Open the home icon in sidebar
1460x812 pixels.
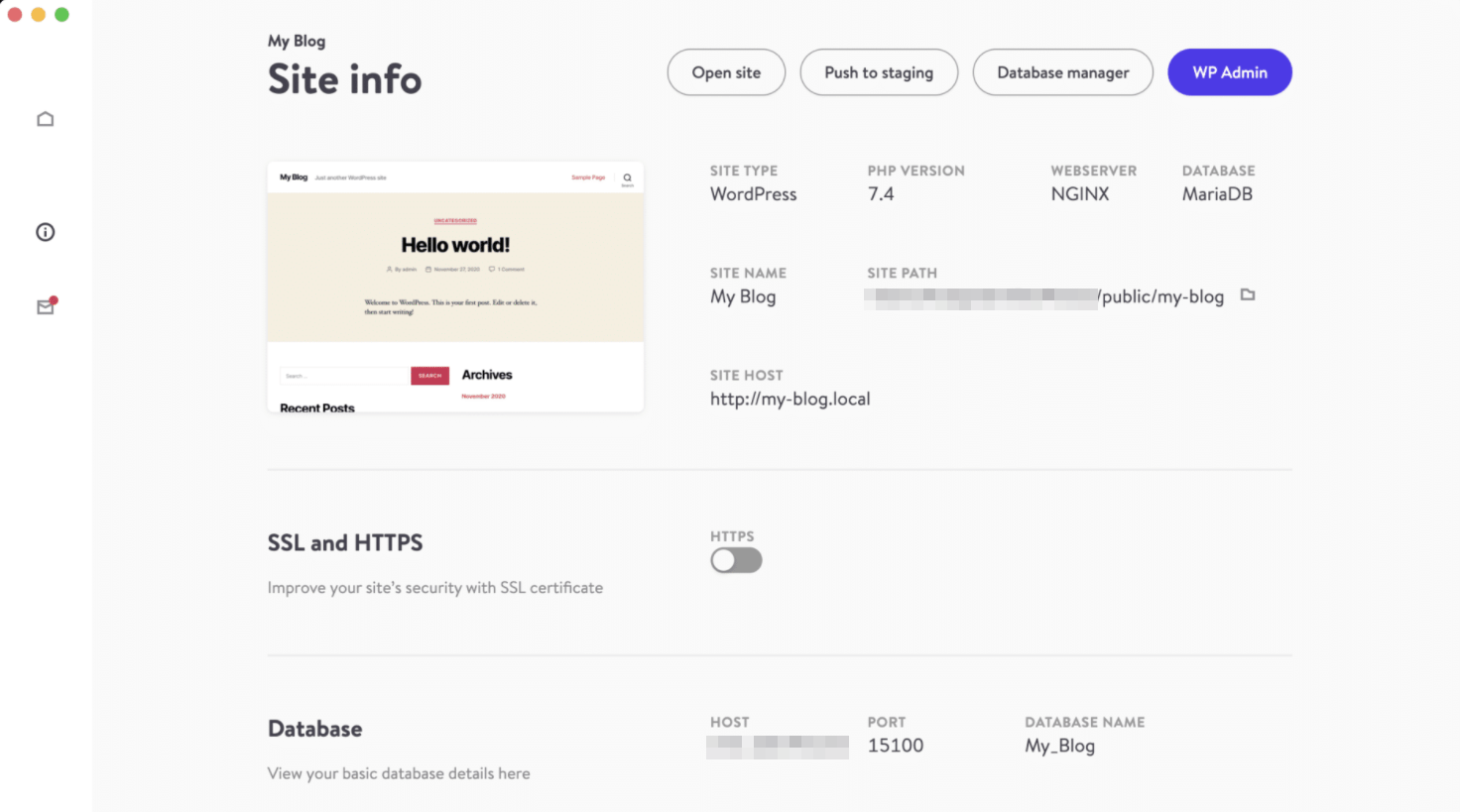(x=46, y=119)
